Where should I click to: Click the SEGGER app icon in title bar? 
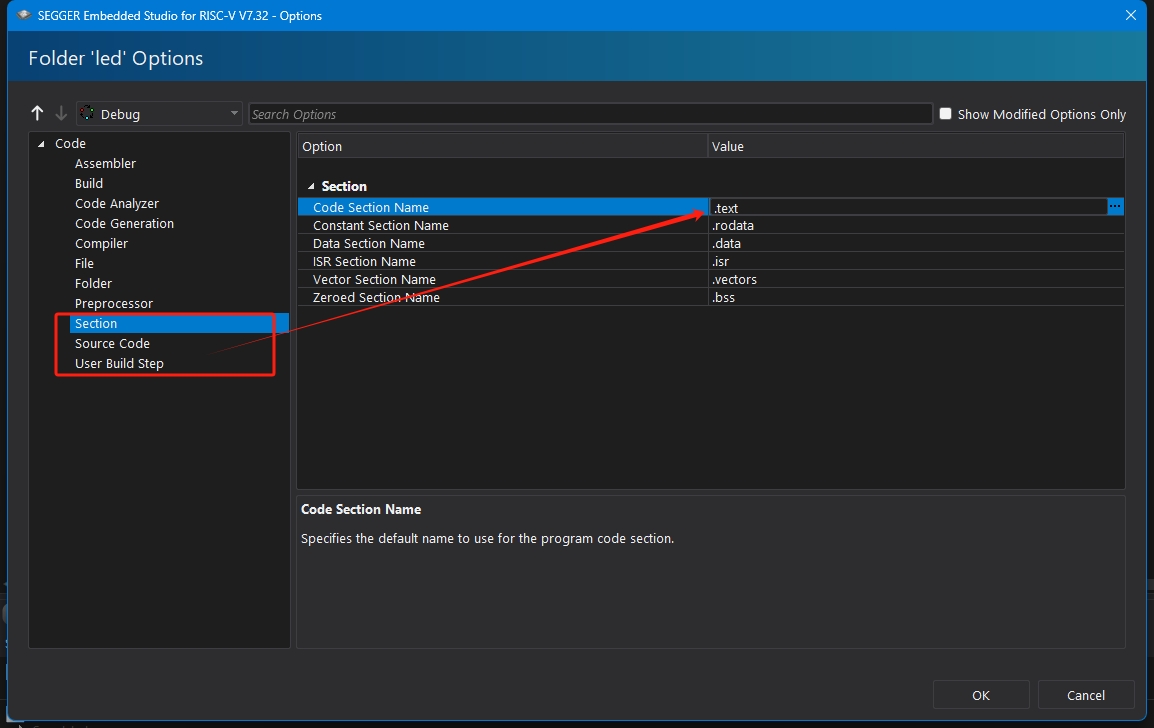click(x=24, y=15)
